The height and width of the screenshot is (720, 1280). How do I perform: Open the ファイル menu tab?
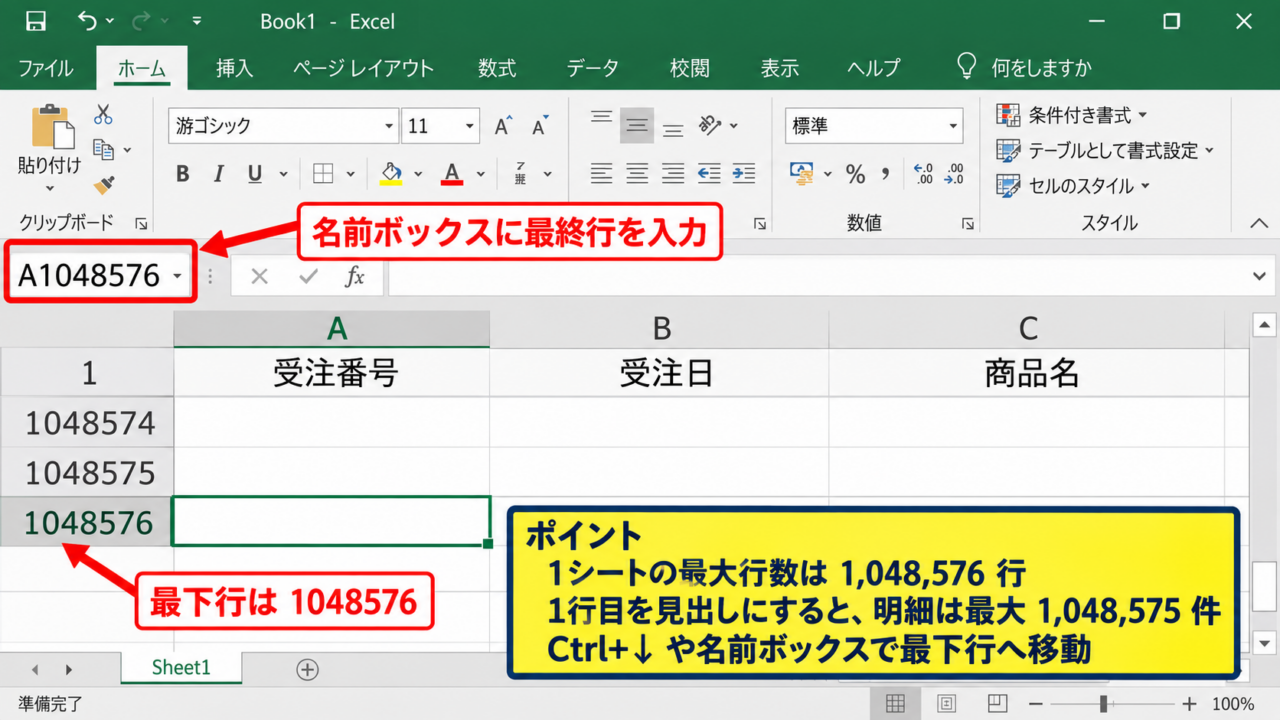pyautogui.click(x=45, y=68)
